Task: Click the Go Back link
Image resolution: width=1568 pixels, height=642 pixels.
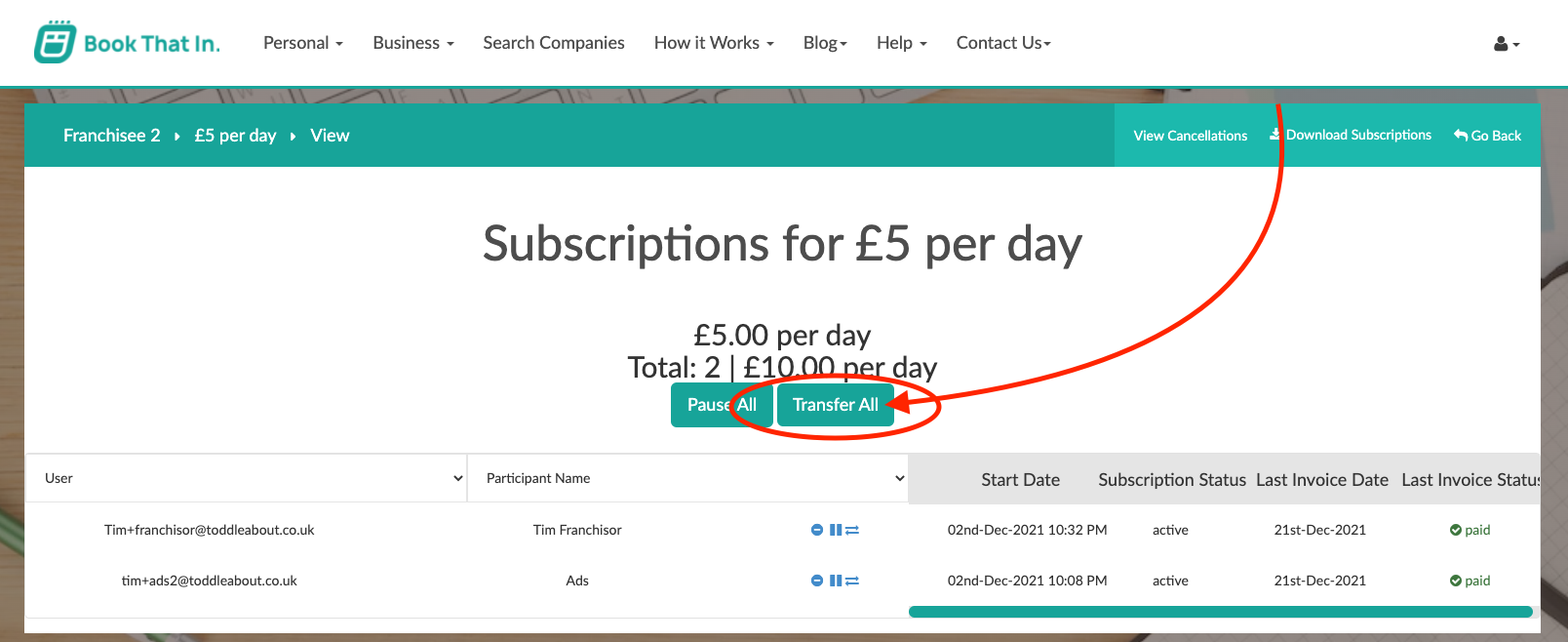Action: point(1488,136)
